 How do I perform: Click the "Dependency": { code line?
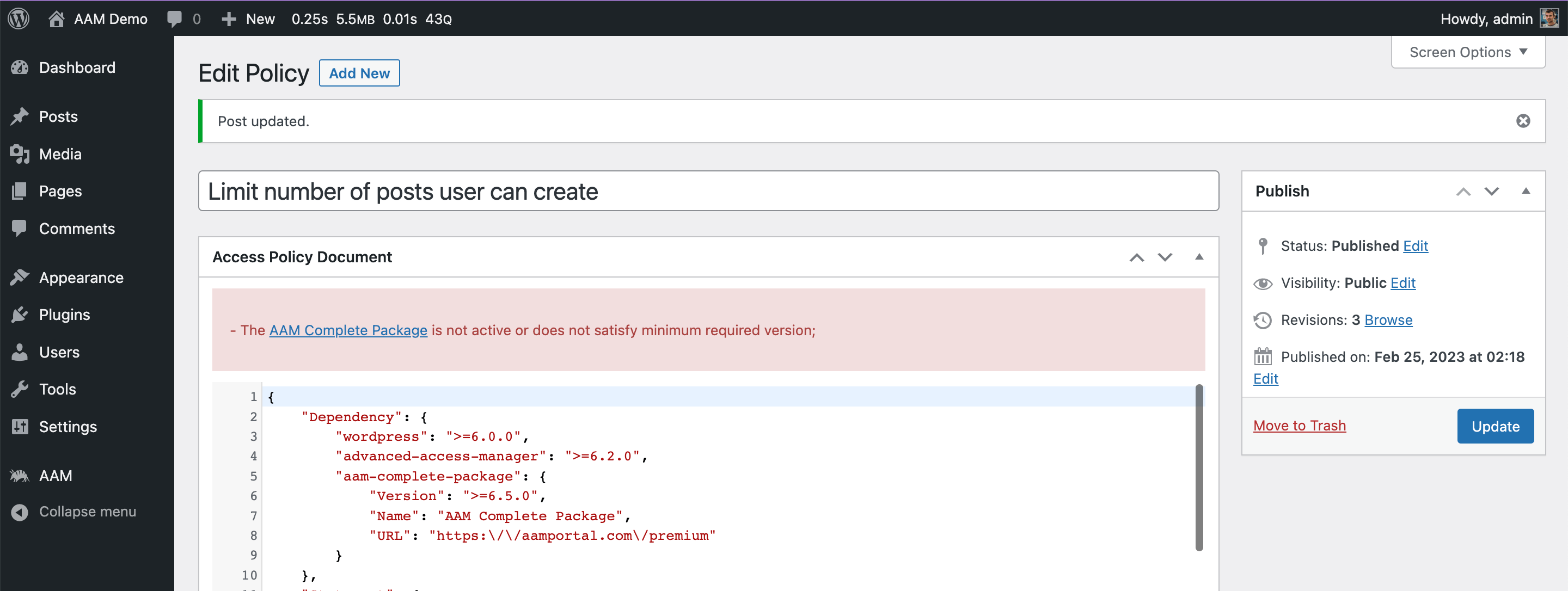[x=365, y=417]
